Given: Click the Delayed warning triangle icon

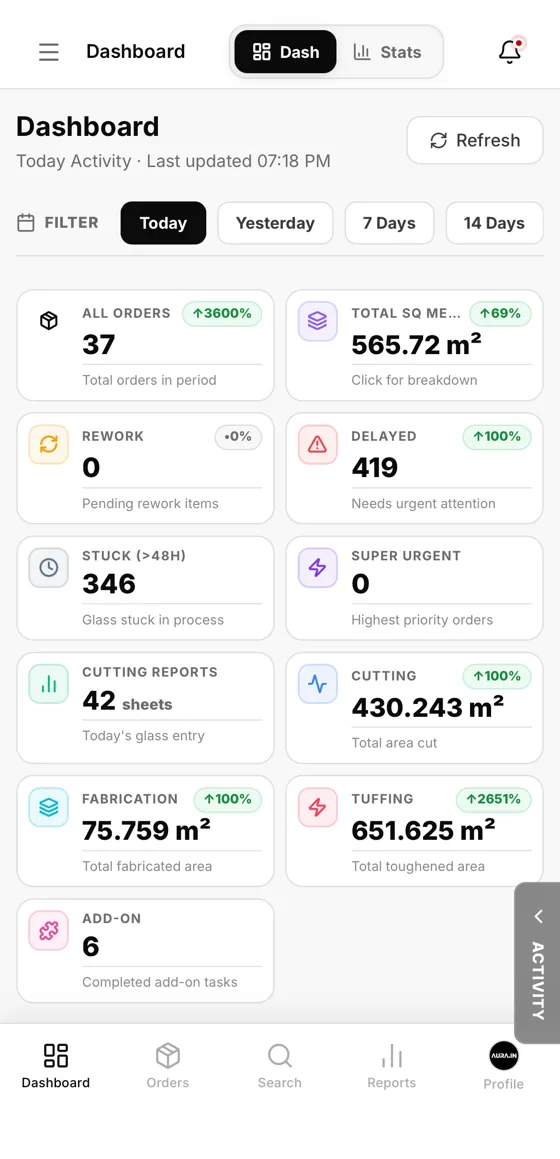Looking at the screenshot, I should pos(318,444).
